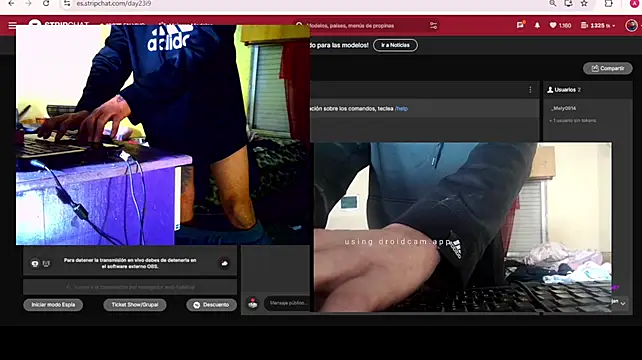Reload the page in the browser

(x=46, y=4)
